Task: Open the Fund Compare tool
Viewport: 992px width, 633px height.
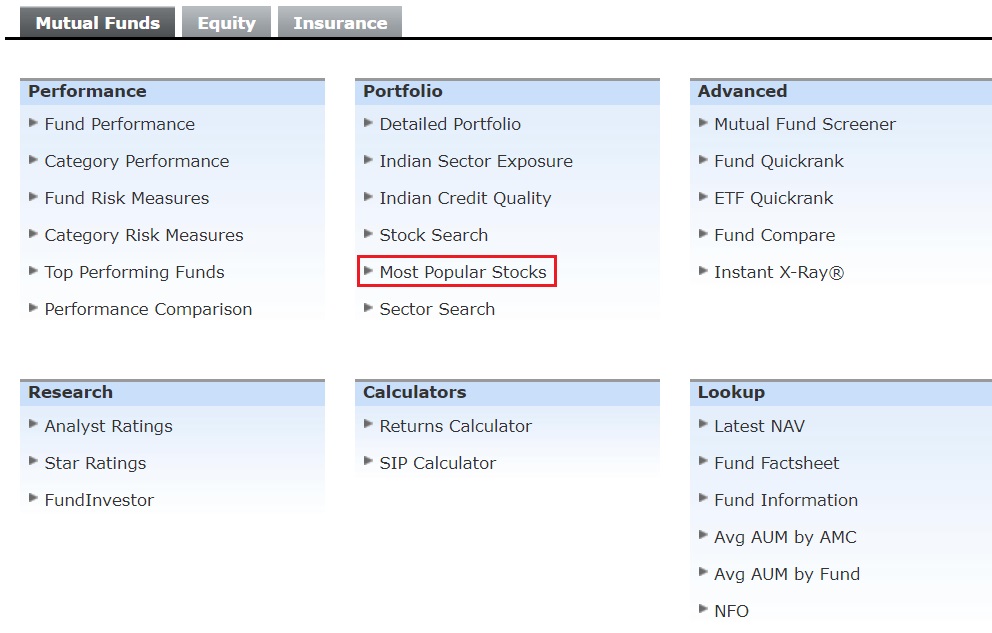Action: 774,235
